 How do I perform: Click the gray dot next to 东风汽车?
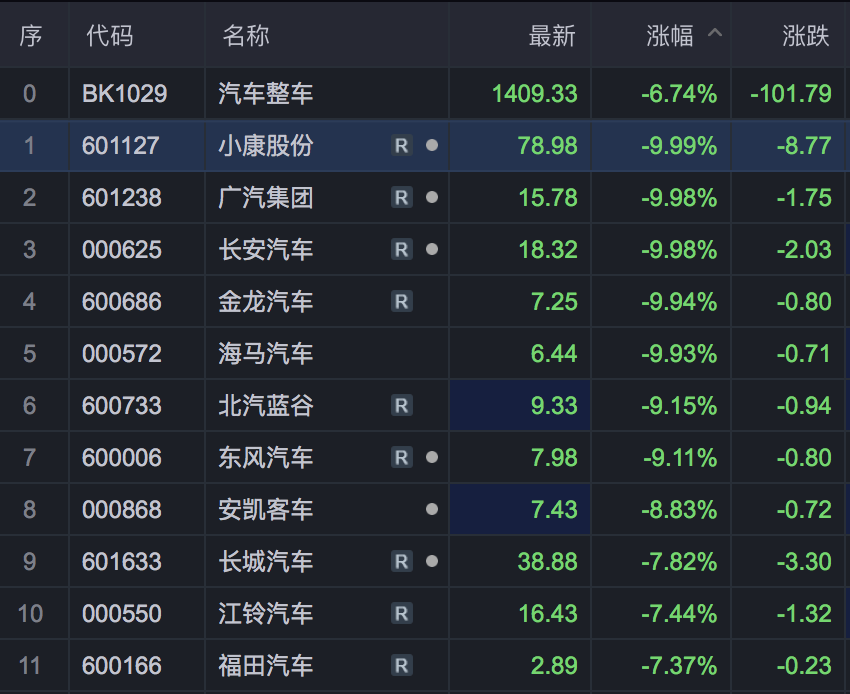pos(432,458)
